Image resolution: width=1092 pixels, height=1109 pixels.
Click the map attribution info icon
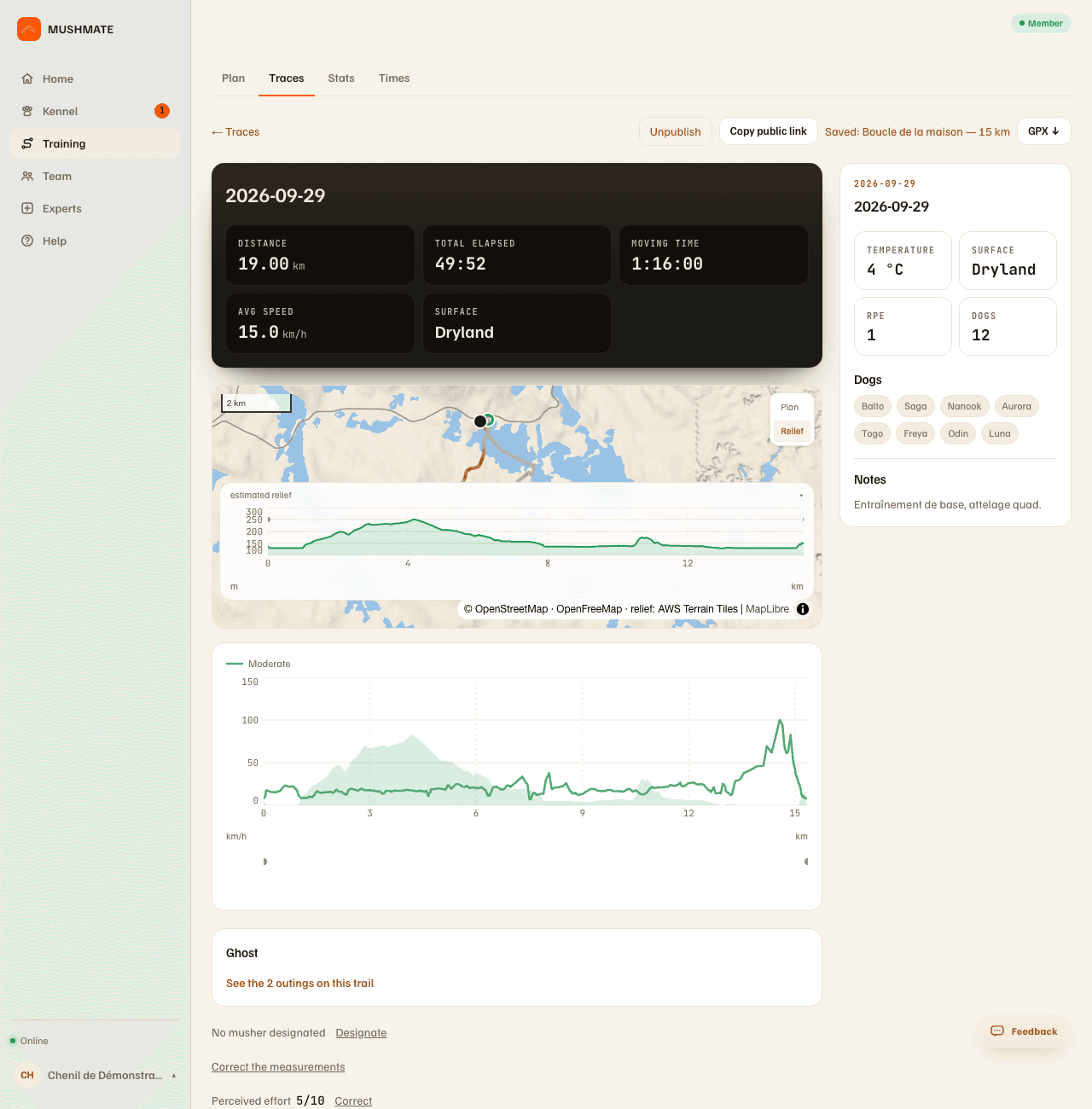coord(803,609)
